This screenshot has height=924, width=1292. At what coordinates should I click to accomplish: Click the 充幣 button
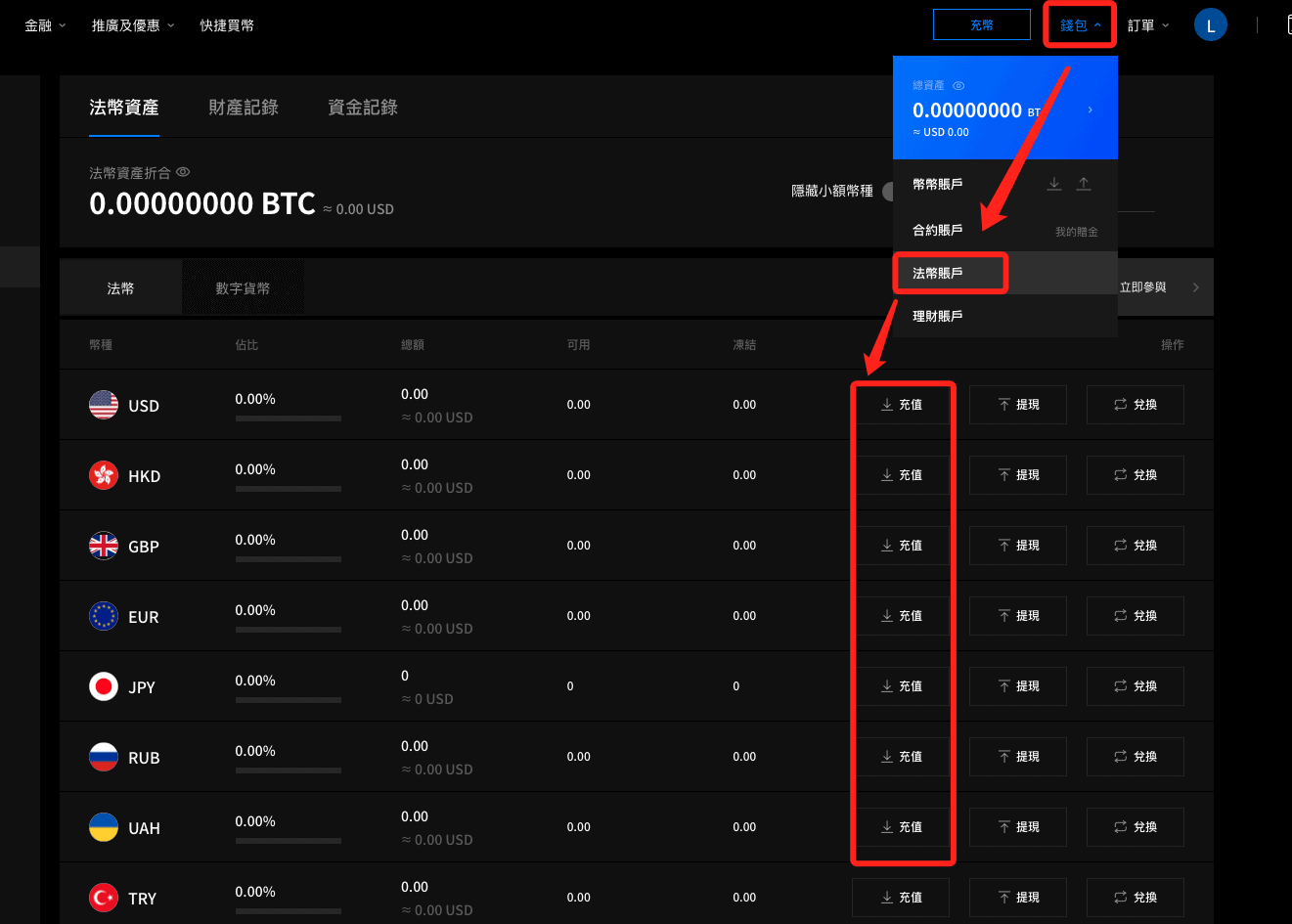tap(981, 24)
